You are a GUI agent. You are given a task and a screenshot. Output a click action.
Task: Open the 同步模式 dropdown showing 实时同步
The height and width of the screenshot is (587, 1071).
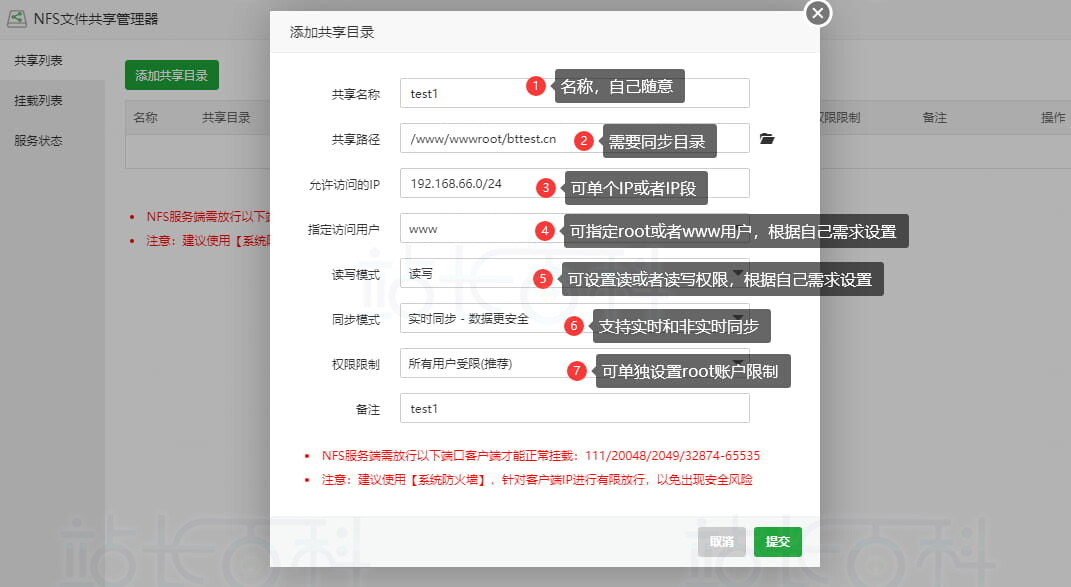[x=480, y=319]
